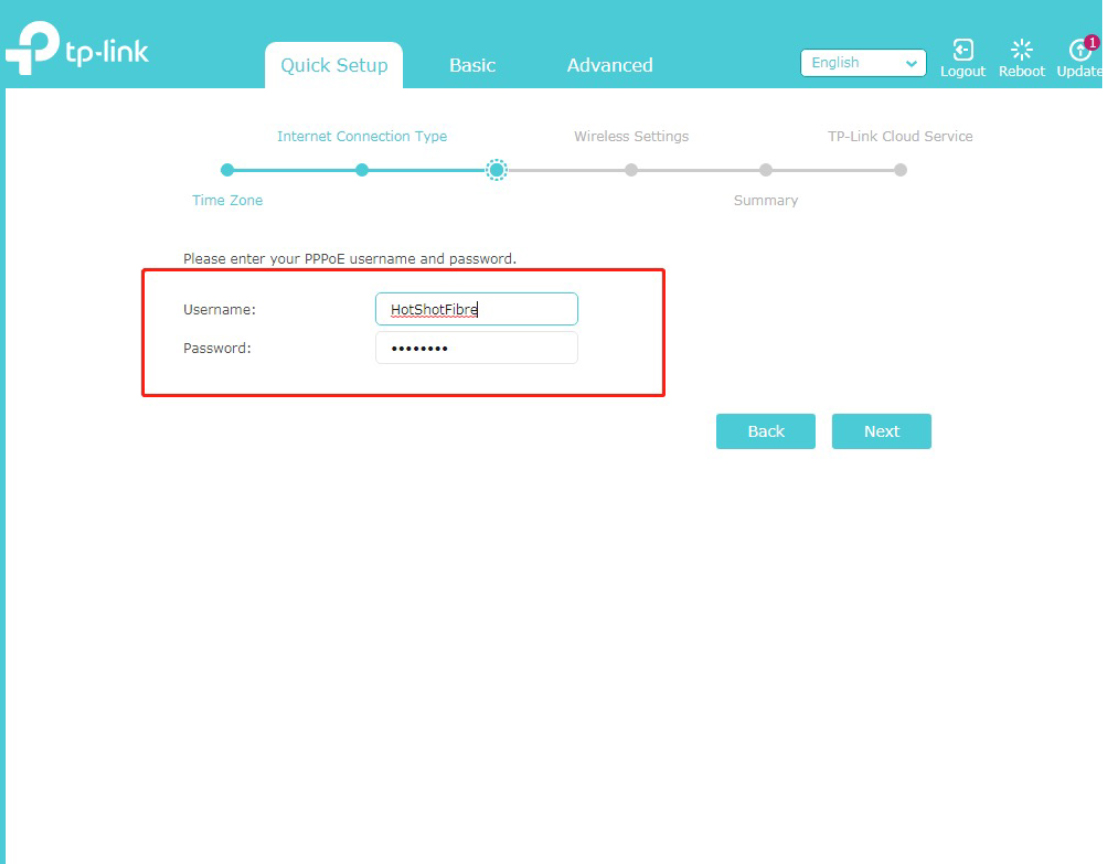This screenshot has height=864, width=1104.
Task: Switch to the Advanced tab
Action: [x=610, y=65]
